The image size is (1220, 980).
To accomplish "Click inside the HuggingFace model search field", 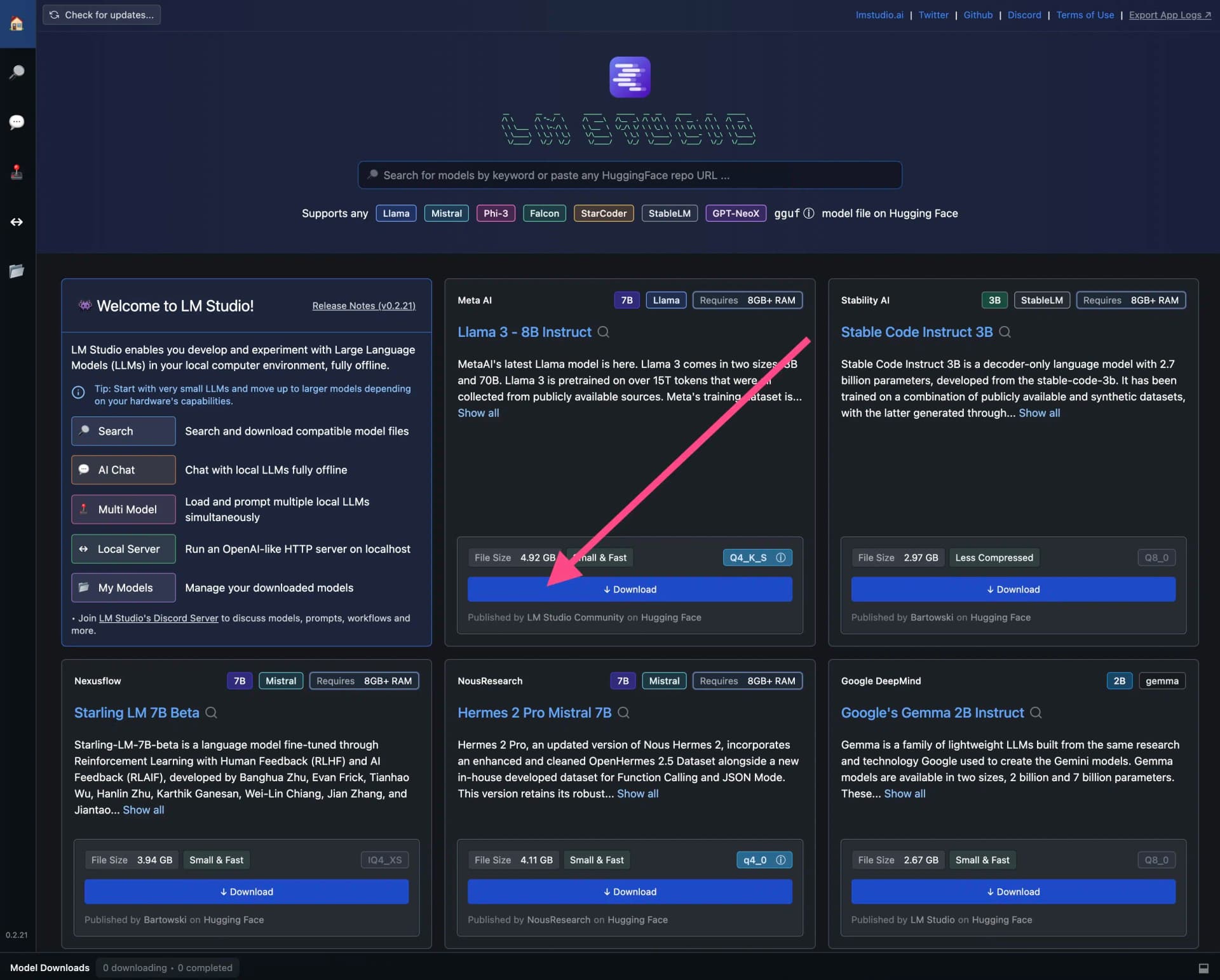I will (629, 175).
